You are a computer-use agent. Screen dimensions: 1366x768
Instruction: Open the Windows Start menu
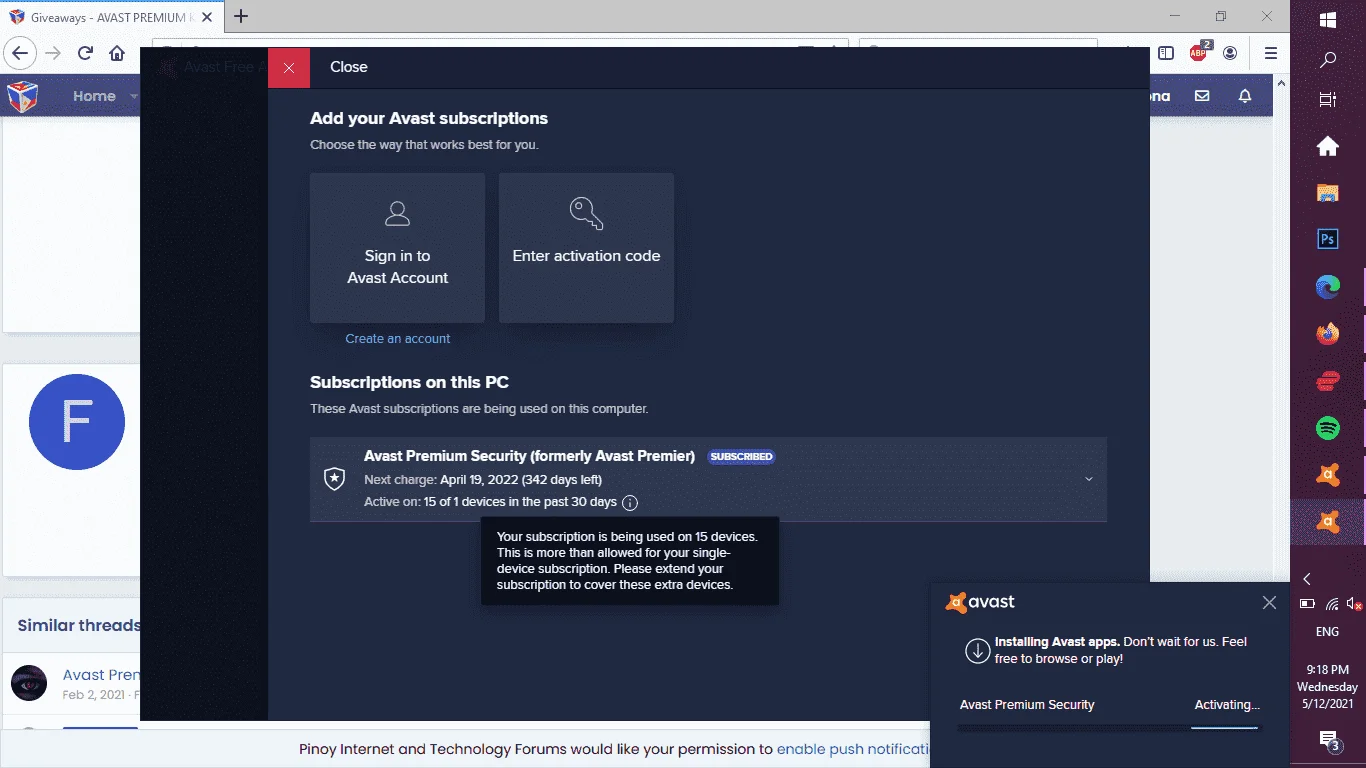[x=1328, y=19]
